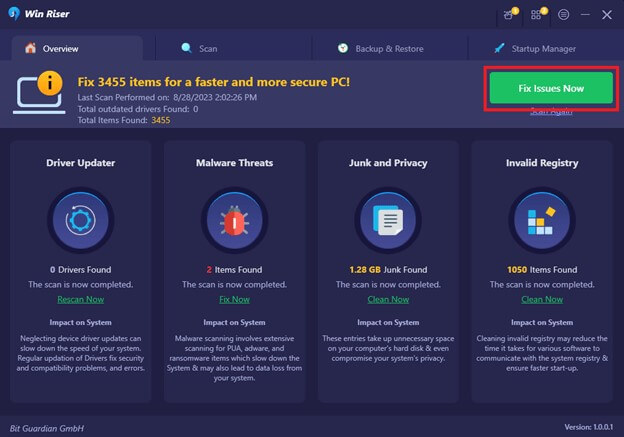Click the '2 Items Found' text
The image size is (624, 437).
click(234, 269)
